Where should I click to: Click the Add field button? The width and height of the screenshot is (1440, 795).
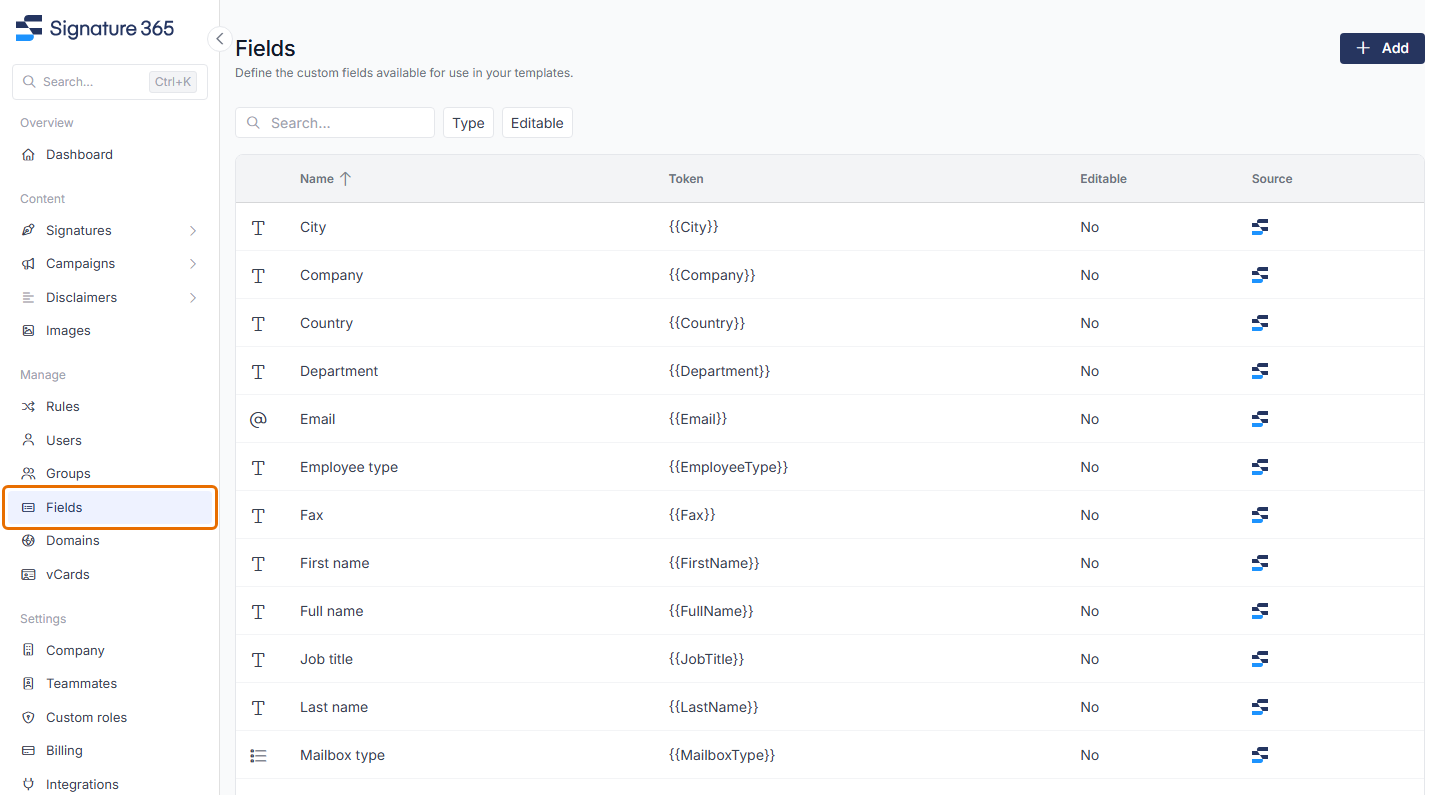coord(1382,48)
